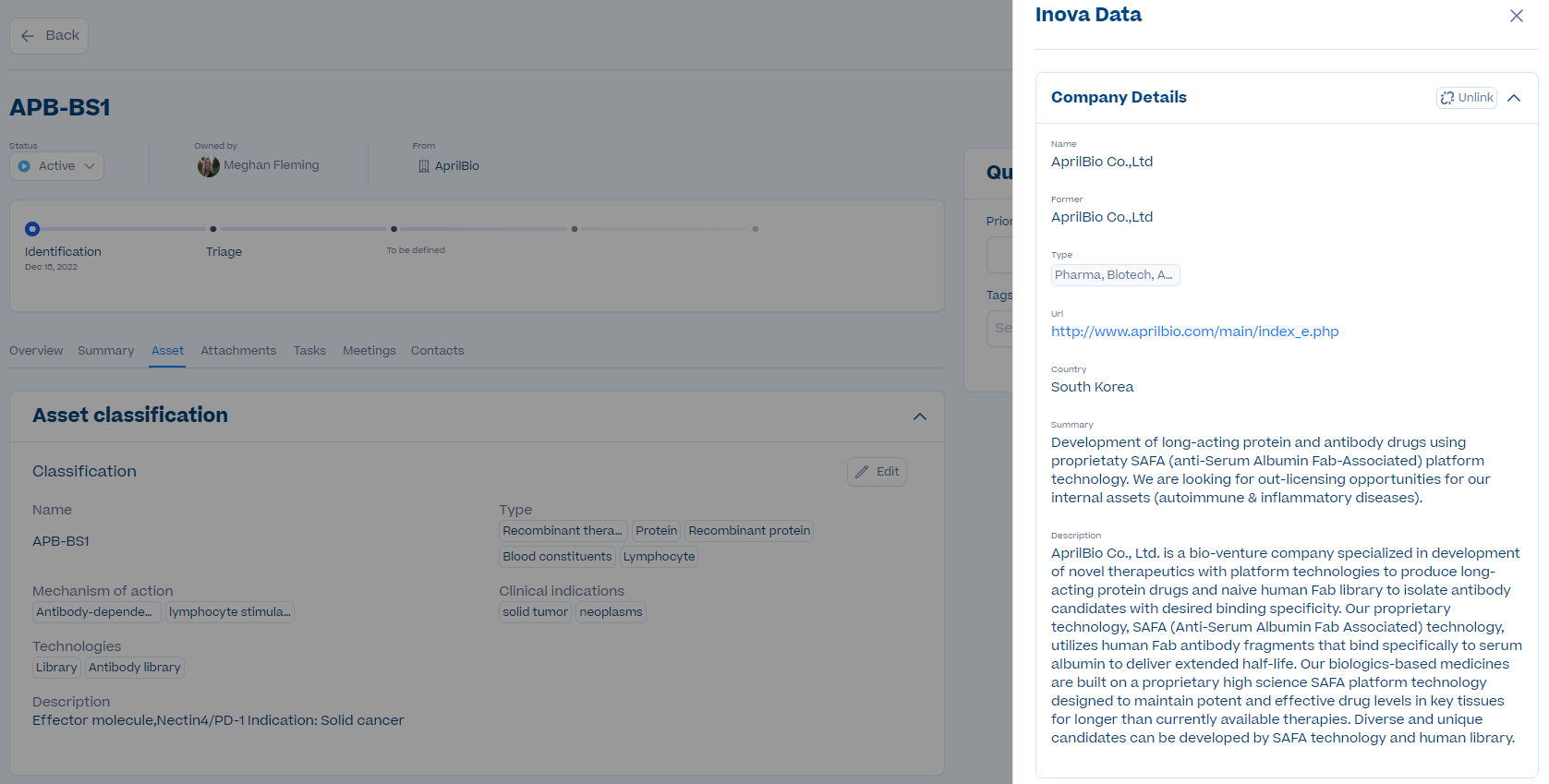Select the To be defined stage marker

tap(394, 229)
